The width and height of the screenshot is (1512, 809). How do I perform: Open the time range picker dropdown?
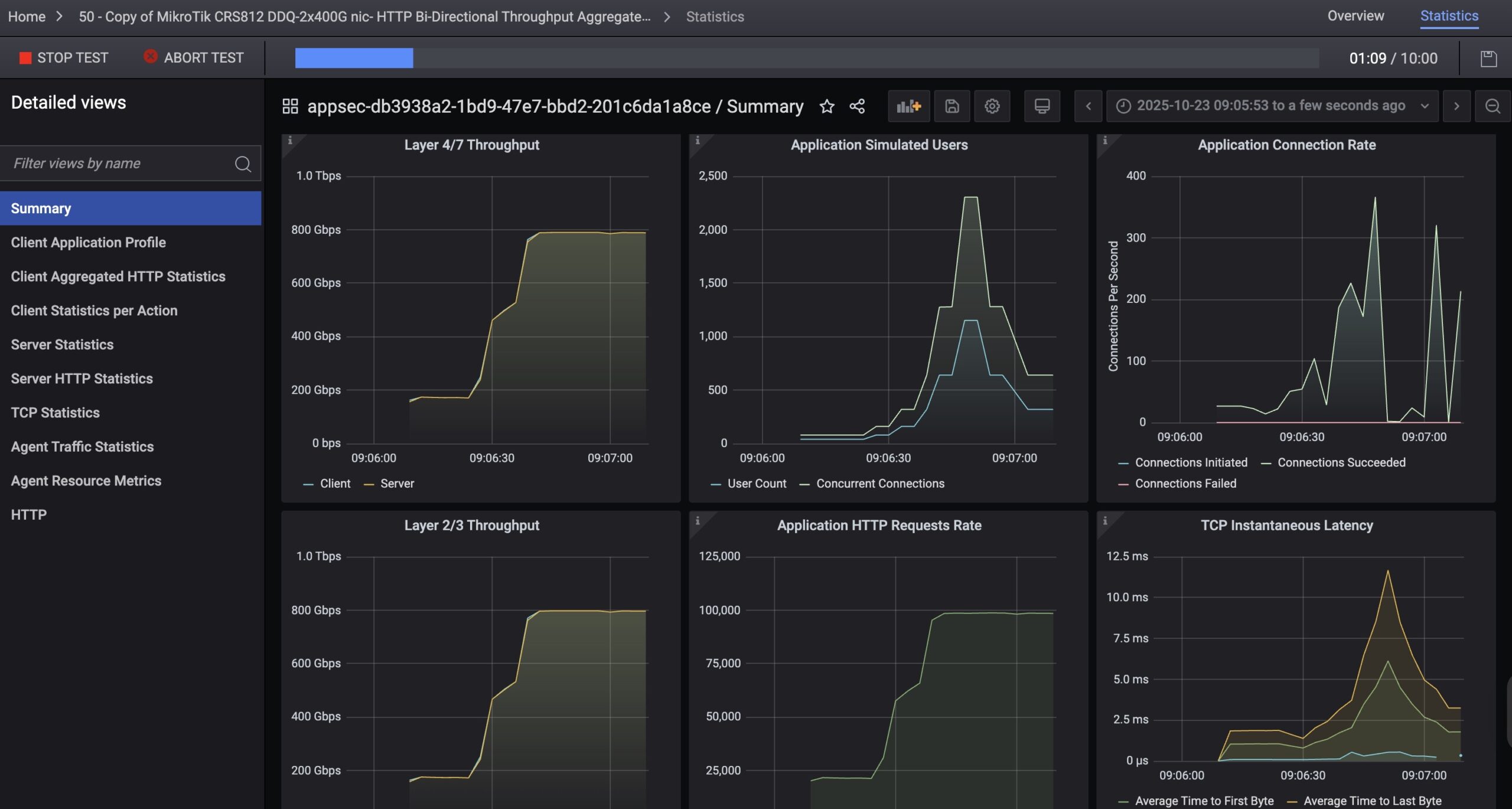pyautogui.click(x=1272, y=106)
